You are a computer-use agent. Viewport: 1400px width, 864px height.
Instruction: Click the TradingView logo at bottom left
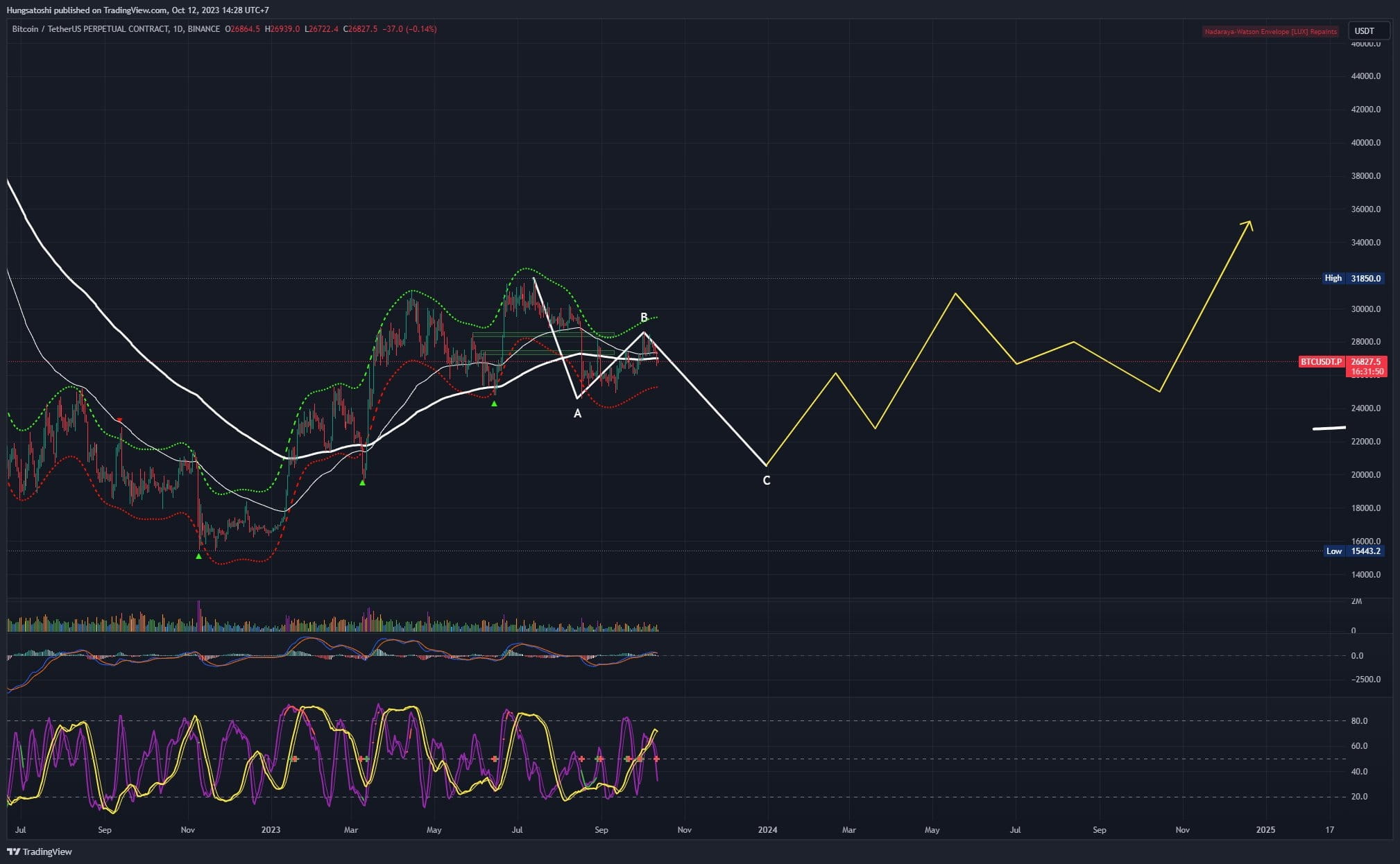click(x=38, y=852)
